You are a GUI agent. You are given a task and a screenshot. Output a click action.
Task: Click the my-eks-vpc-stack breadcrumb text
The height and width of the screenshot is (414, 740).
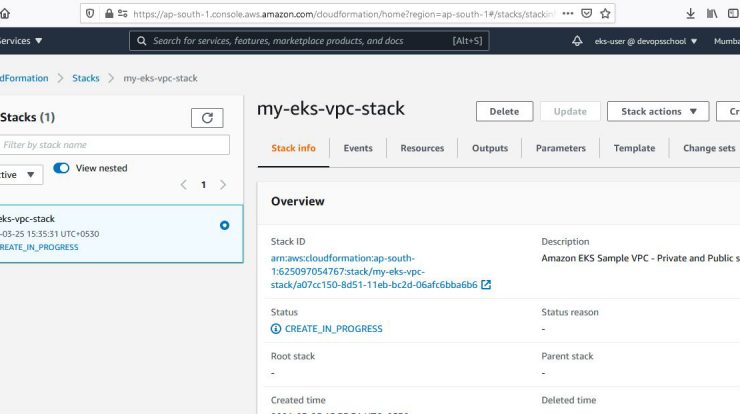[x=160, y=78]
